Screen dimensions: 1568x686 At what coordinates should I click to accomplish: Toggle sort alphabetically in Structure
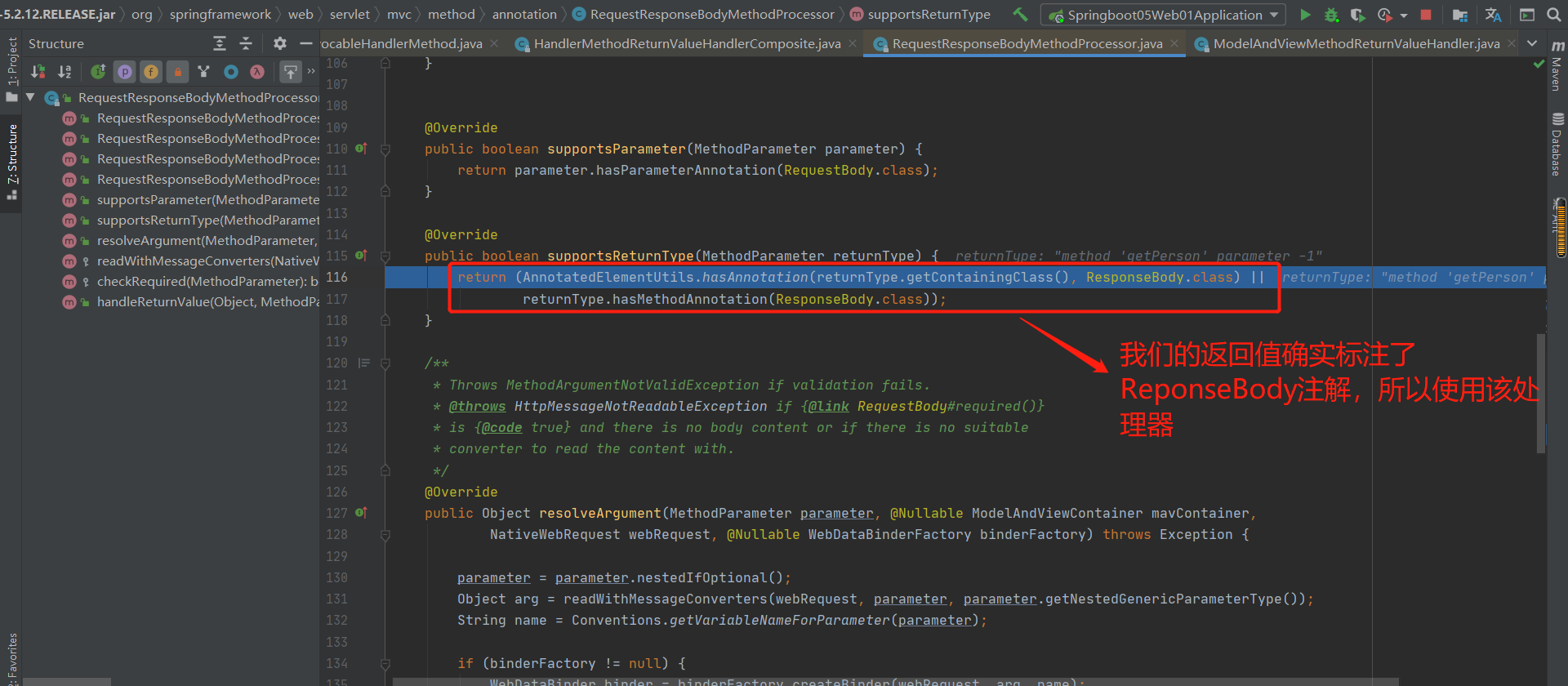(65, 72)
